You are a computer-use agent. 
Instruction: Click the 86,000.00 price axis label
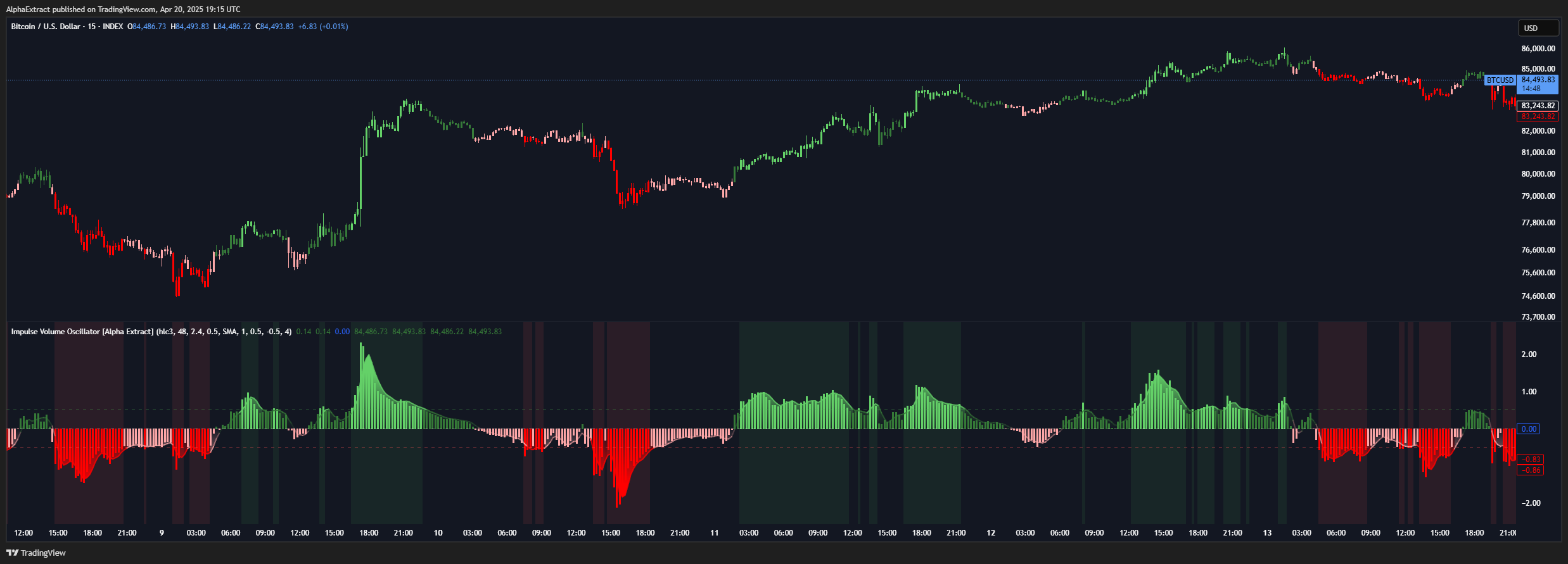[1538, 49]
